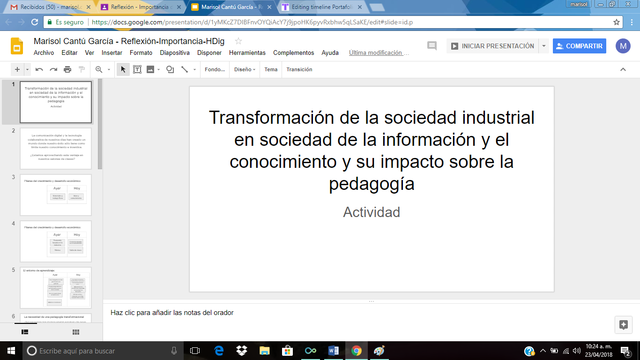640x360 pixels.
Task: Click the presentation title Marisol Cantú García
Action: point(129,41)
